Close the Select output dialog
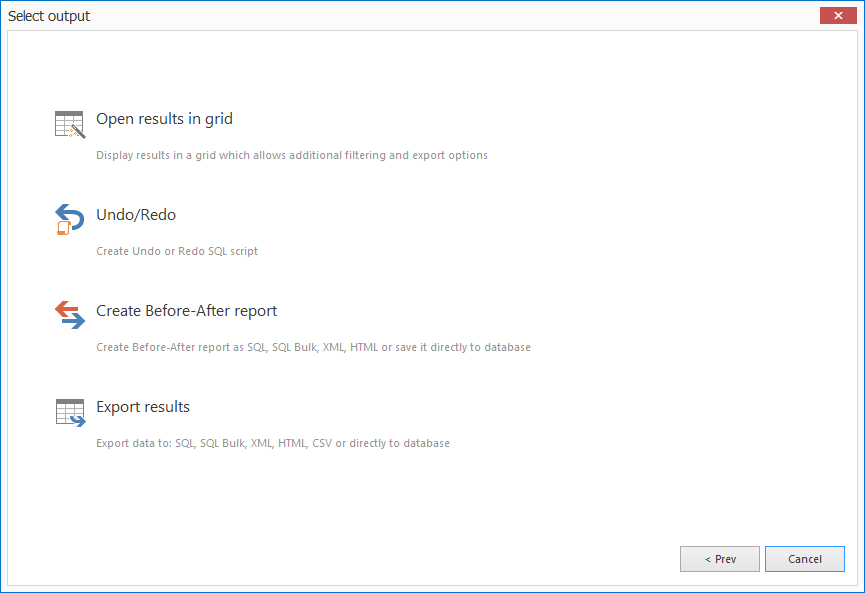The image size is (865, 593). [838, 15]
